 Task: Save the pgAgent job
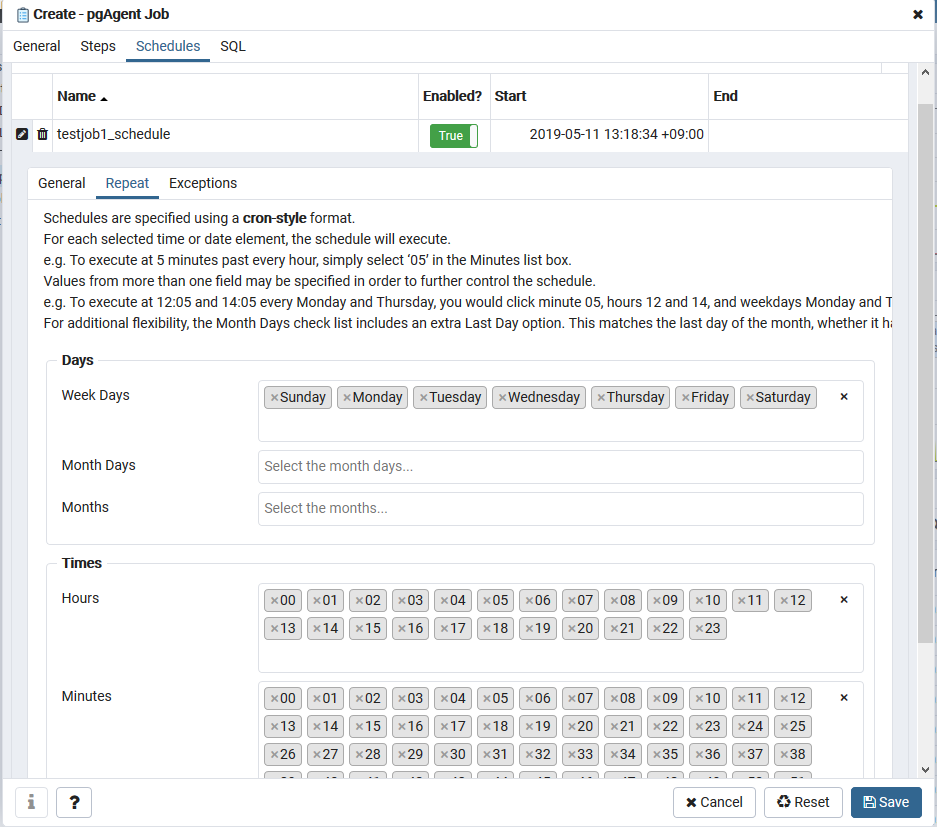coord(886,802)
